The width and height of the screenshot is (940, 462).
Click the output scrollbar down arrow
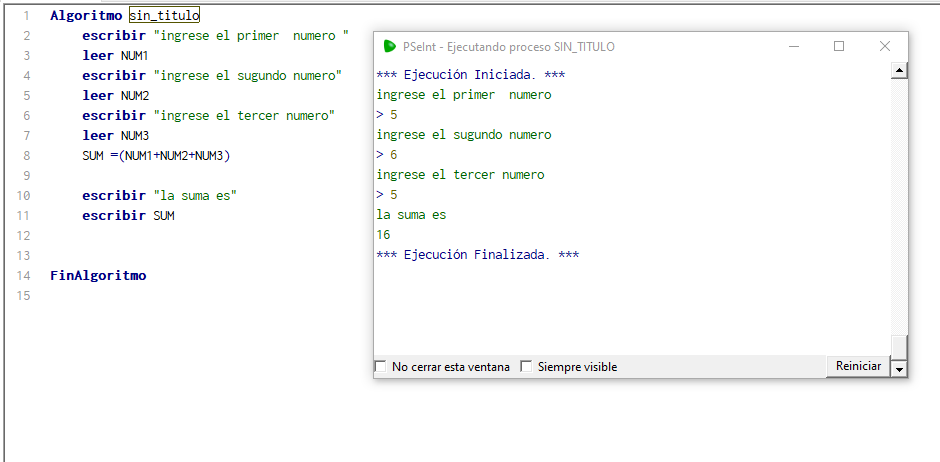[x=898, y=369]
